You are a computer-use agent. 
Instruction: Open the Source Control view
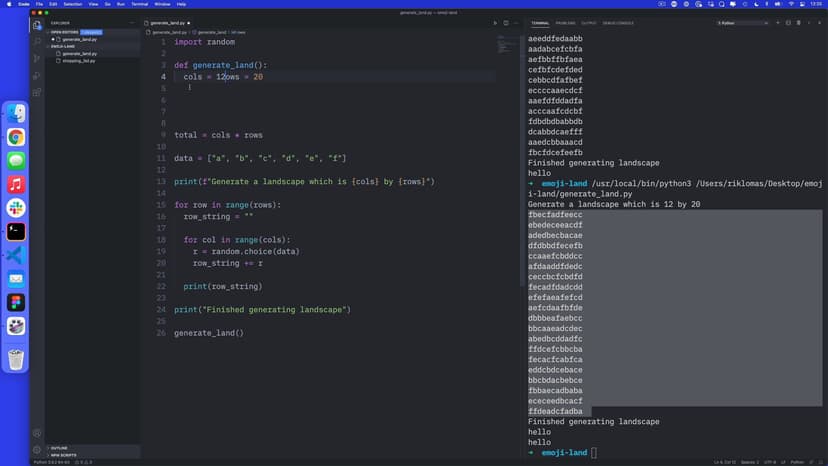click(x=37, y=59)
